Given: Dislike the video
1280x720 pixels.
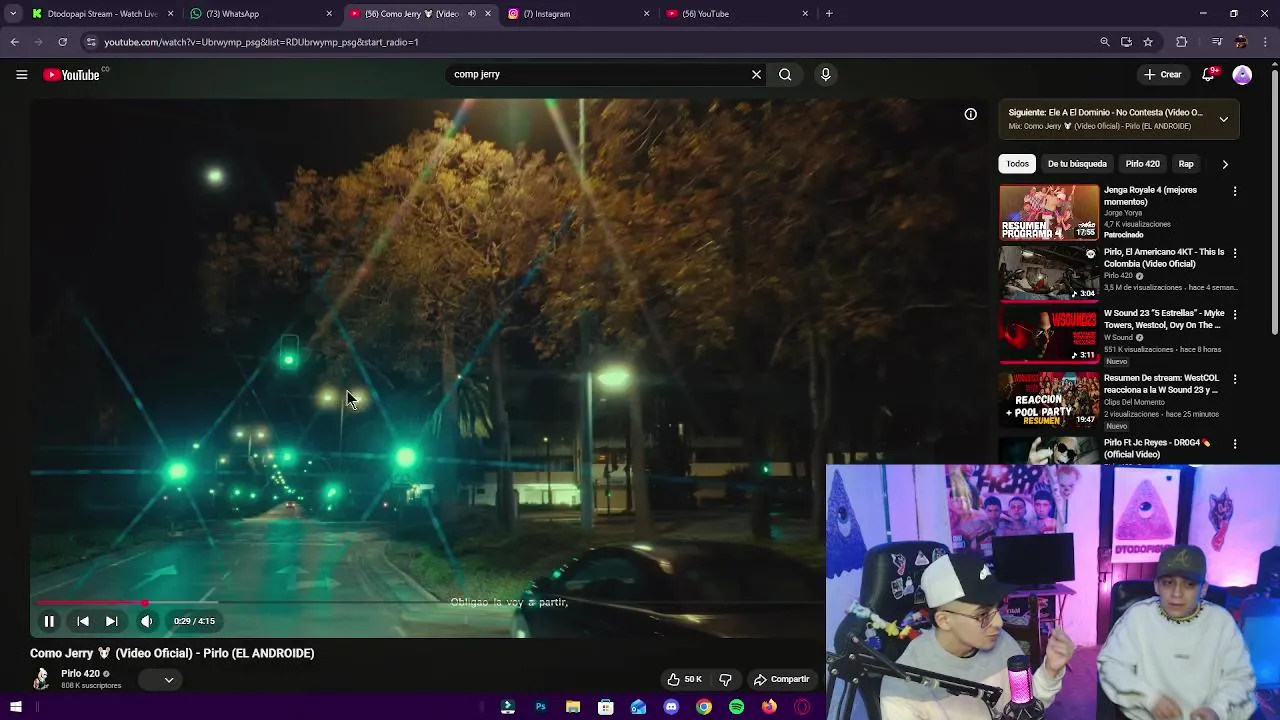Looking at the screenshot, I should coord(725,679).
